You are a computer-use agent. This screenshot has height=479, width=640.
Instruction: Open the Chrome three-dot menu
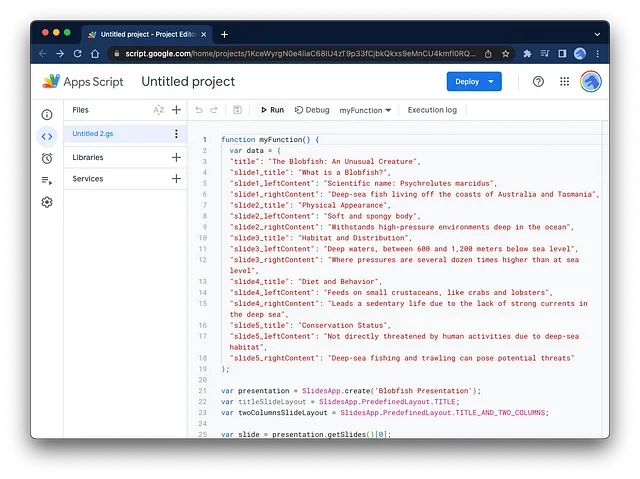tap(598, 53)
